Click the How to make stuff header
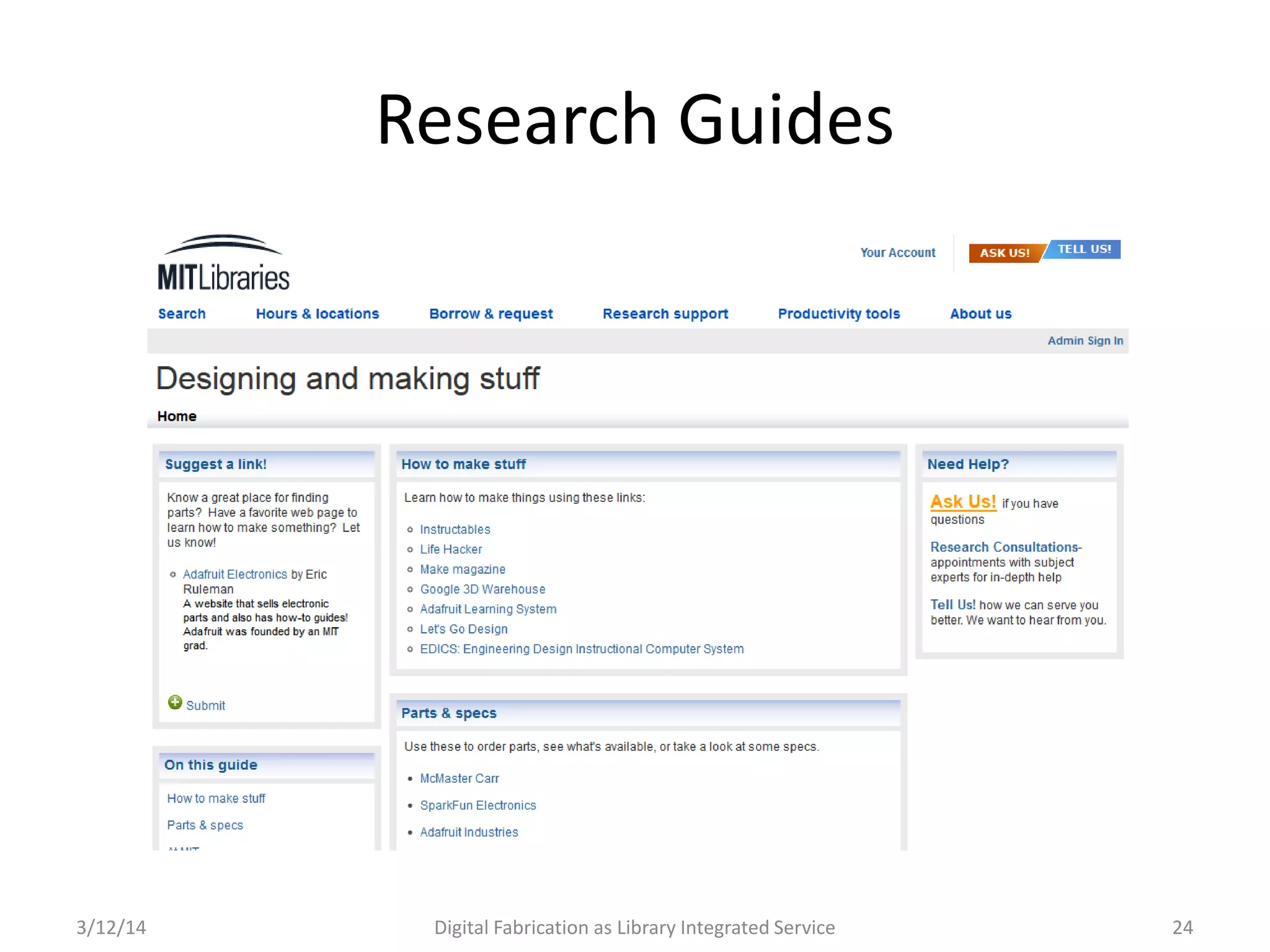This screenshot has height=952, width=1270. pos(648,464)
